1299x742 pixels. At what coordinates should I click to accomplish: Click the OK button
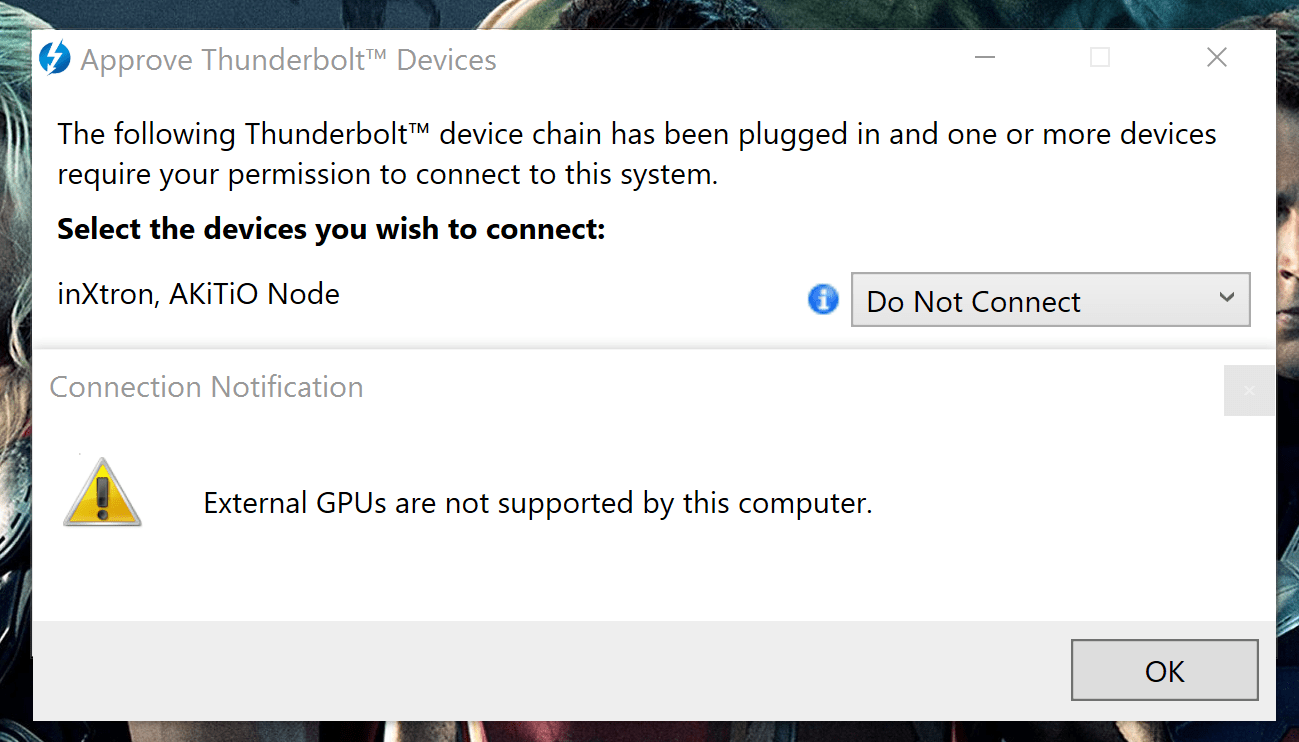pyautogui.click(x=1164, y=670)
